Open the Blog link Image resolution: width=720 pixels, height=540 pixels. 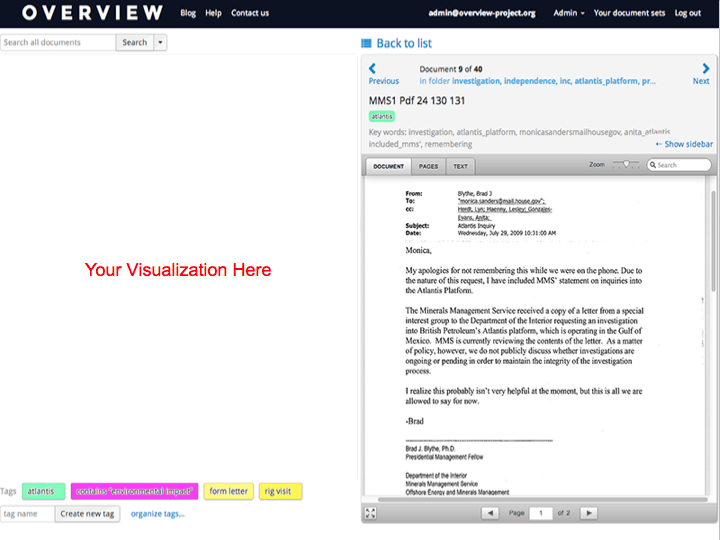[188, 13]
